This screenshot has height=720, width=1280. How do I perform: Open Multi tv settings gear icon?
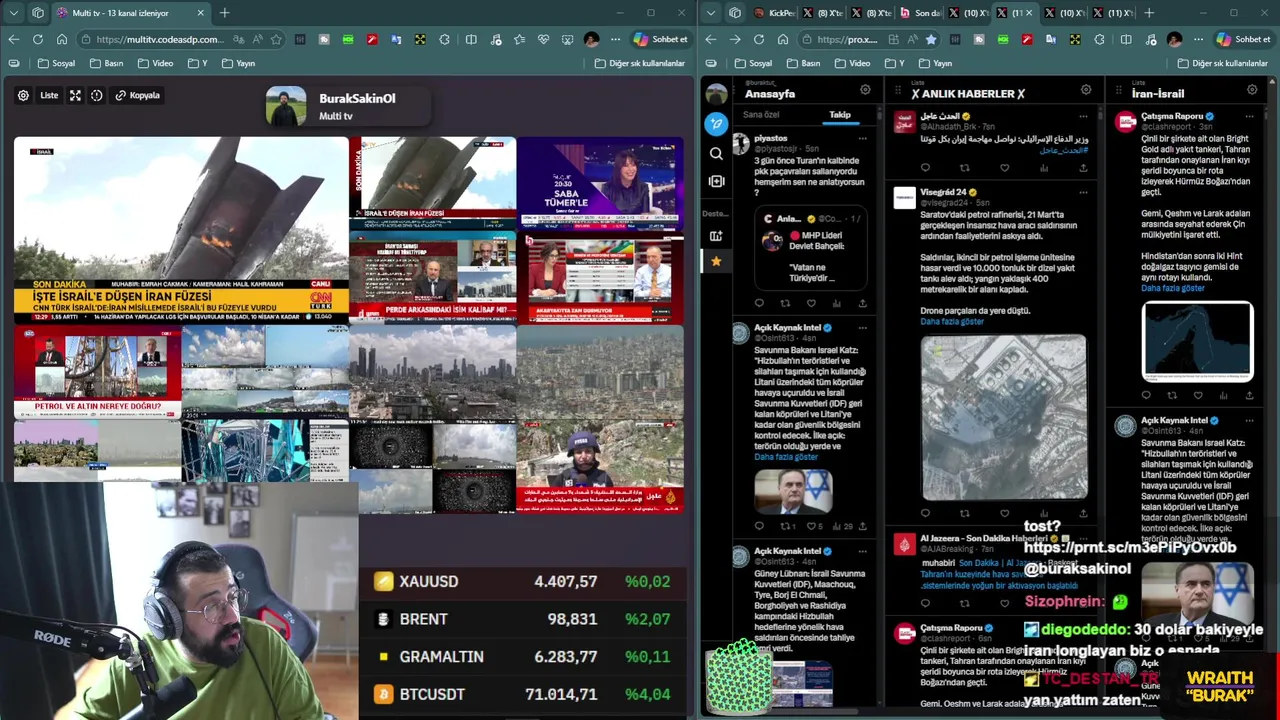(x=23, y=95)
